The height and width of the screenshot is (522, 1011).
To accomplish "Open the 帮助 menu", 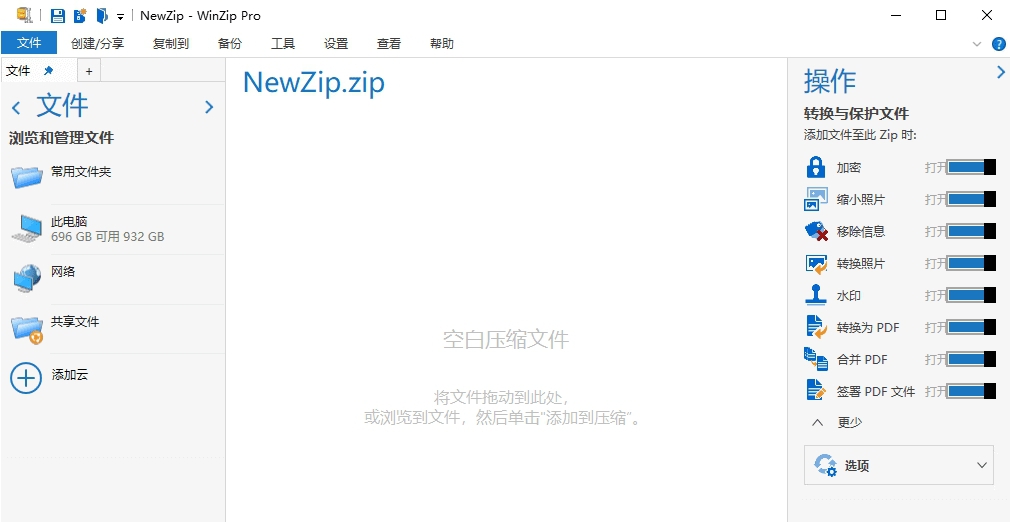I will 442,44.
